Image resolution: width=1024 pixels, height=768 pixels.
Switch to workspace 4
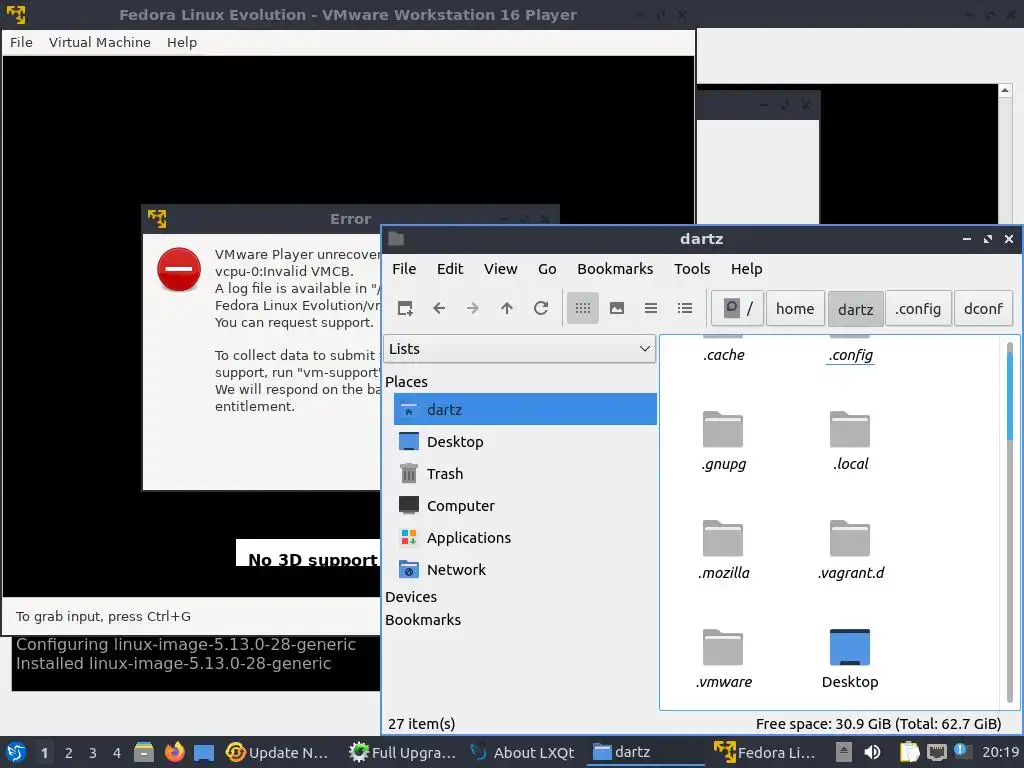pos(117,753)
